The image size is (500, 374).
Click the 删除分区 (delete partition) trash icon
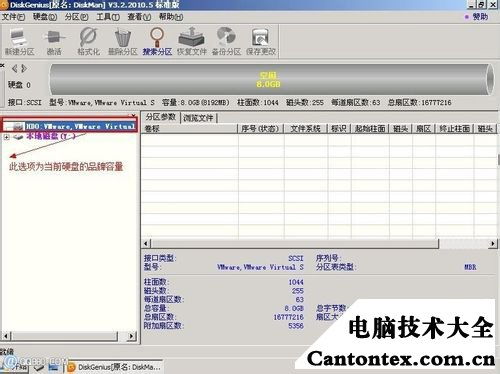point(123,42)
